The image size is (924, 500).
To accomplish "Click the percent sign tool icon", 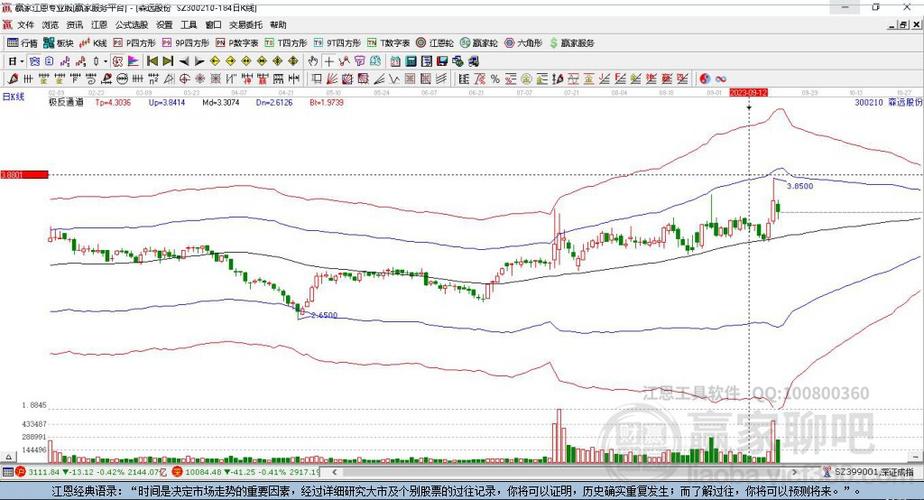I will (494, 79).
